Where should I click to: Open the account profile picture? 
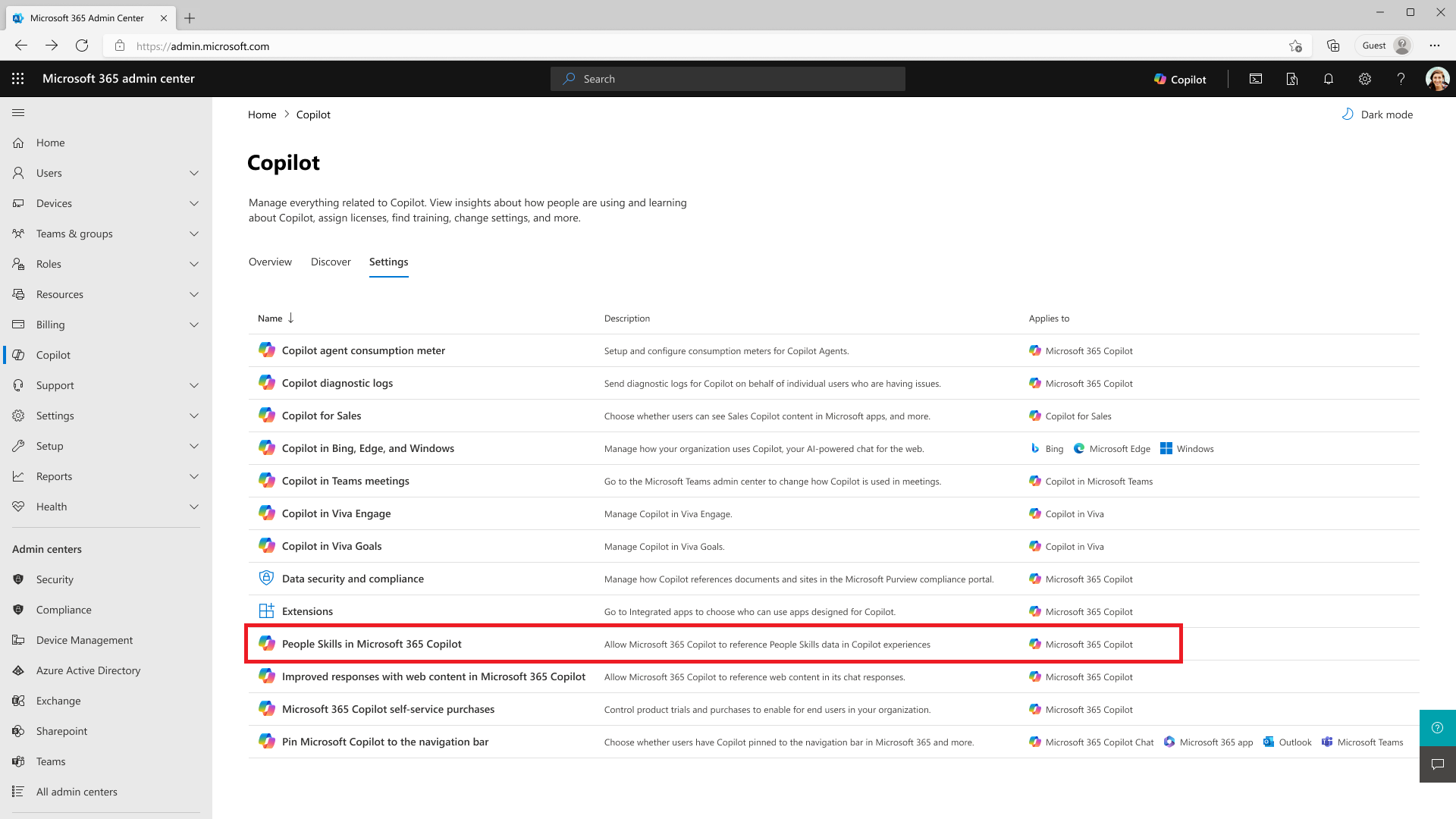1437,79
